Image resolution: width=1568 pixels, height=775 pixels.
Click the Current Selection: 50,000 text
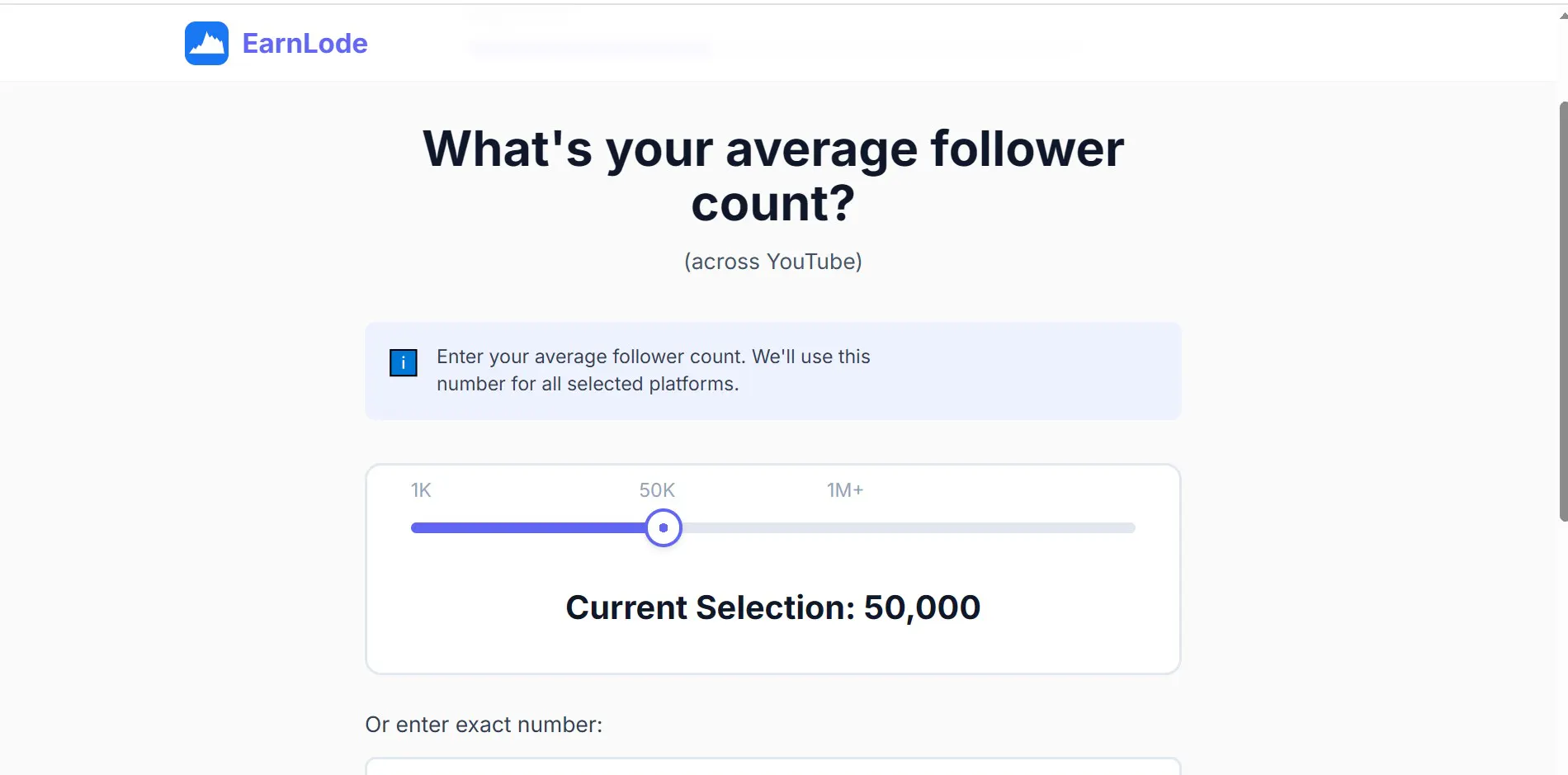point(773,607)
